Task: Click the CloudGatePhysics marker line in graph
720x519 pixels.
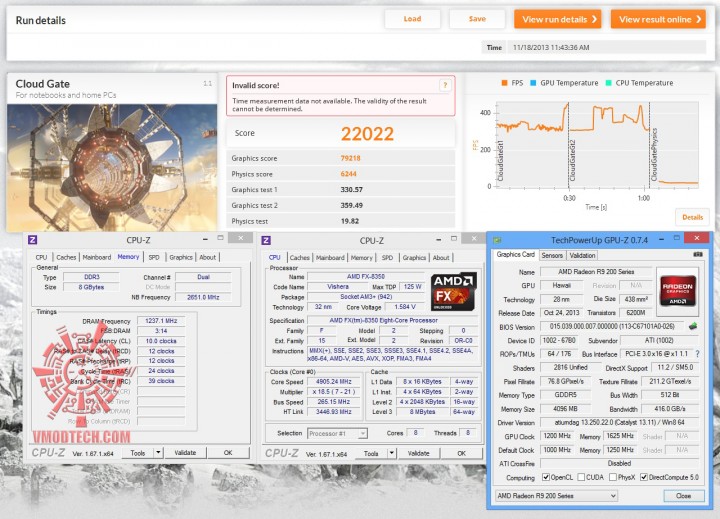Action: coord(649,145)
